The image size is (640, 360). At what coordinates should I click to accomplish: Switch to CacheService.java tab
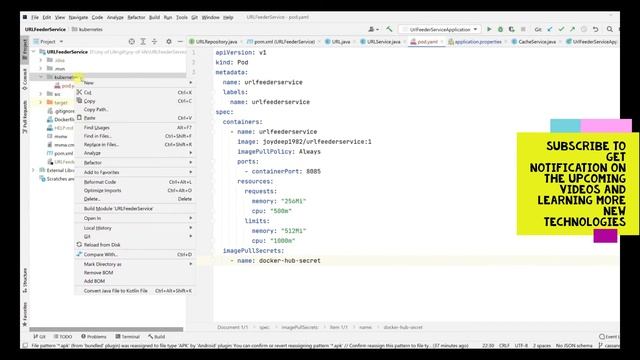click(536, 42)
